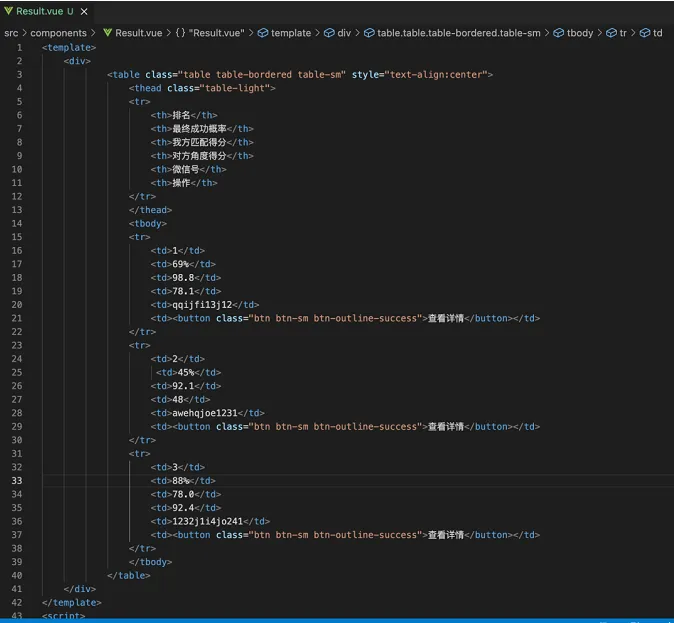Click the Vue icon in breadcrumb
The height and width of the screenshot is (623, 674).
(107, 33)
